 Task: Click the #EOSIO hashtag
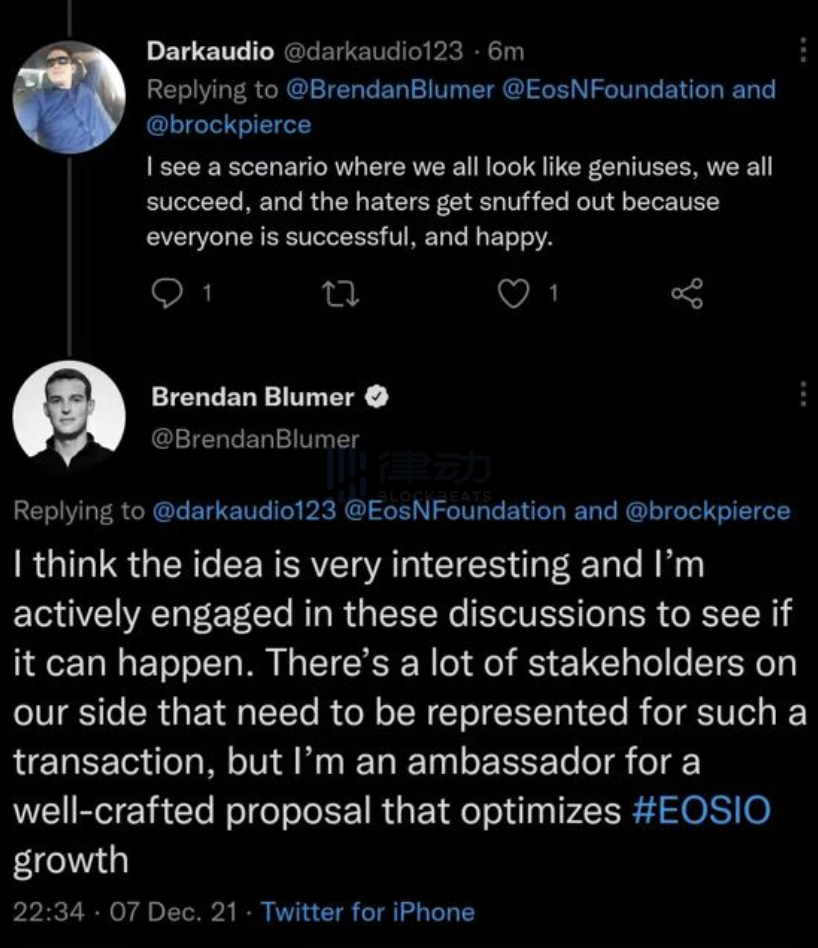pos(702,810)
